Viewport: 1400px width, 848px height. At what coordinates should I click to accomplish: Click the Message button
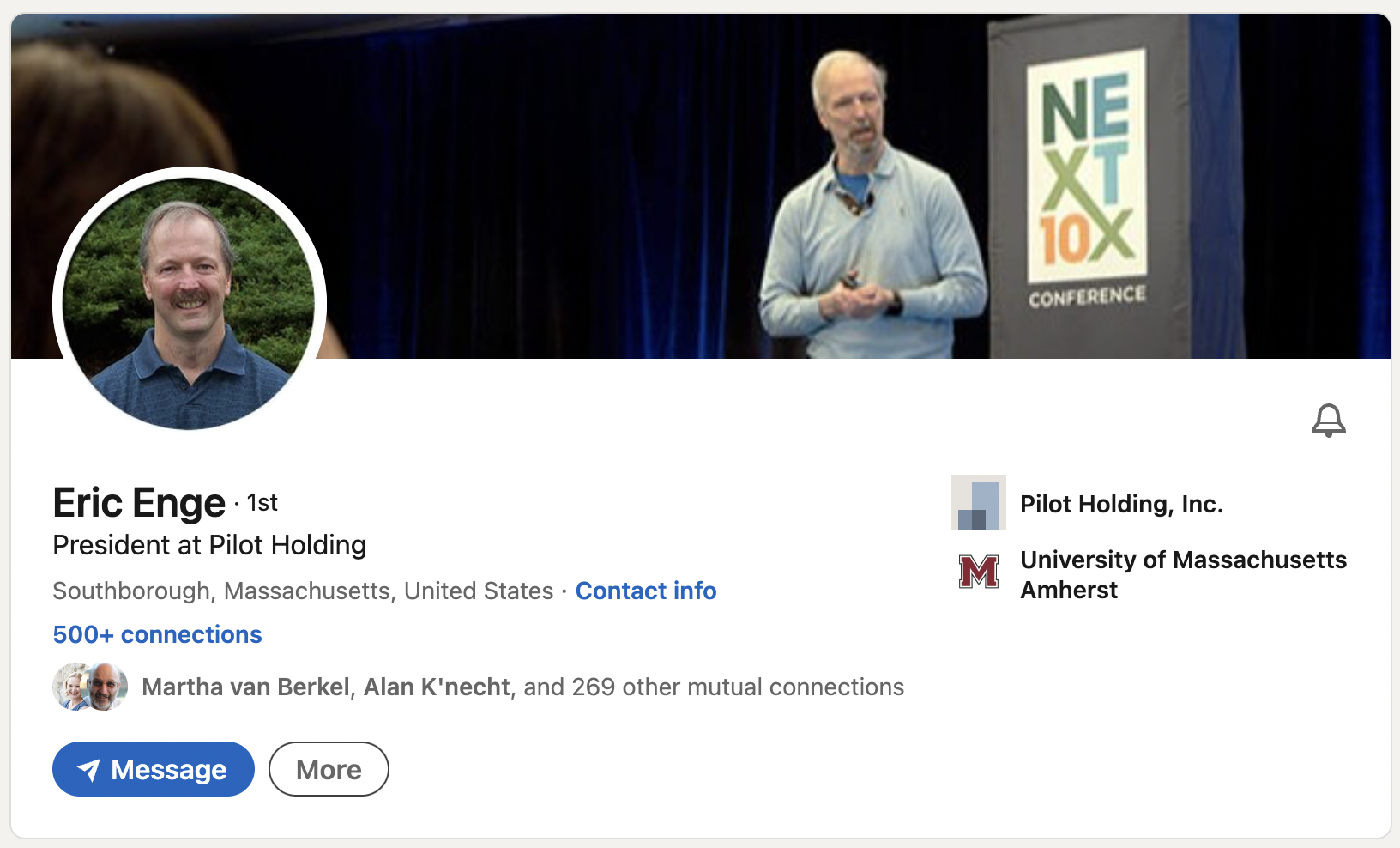(153, 769)
